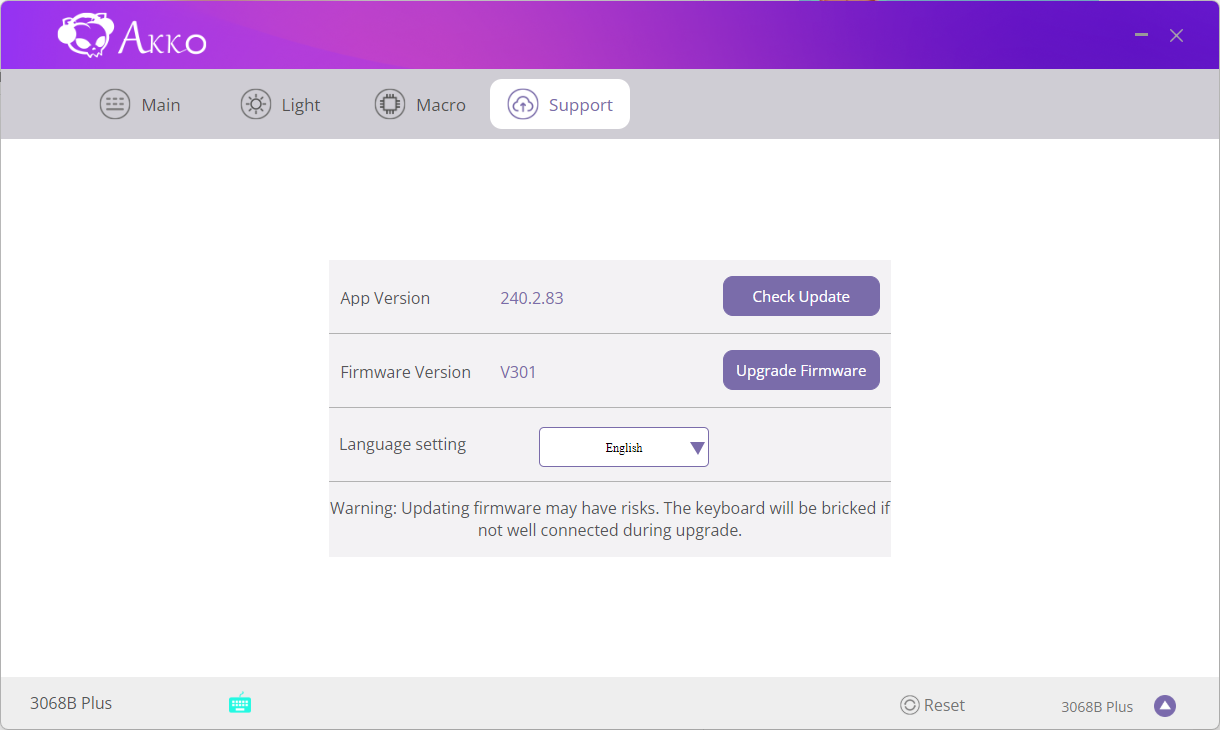The image size is (1220, 730).
Task: Click the Language setting label
Action: click(x=402, y=444)
